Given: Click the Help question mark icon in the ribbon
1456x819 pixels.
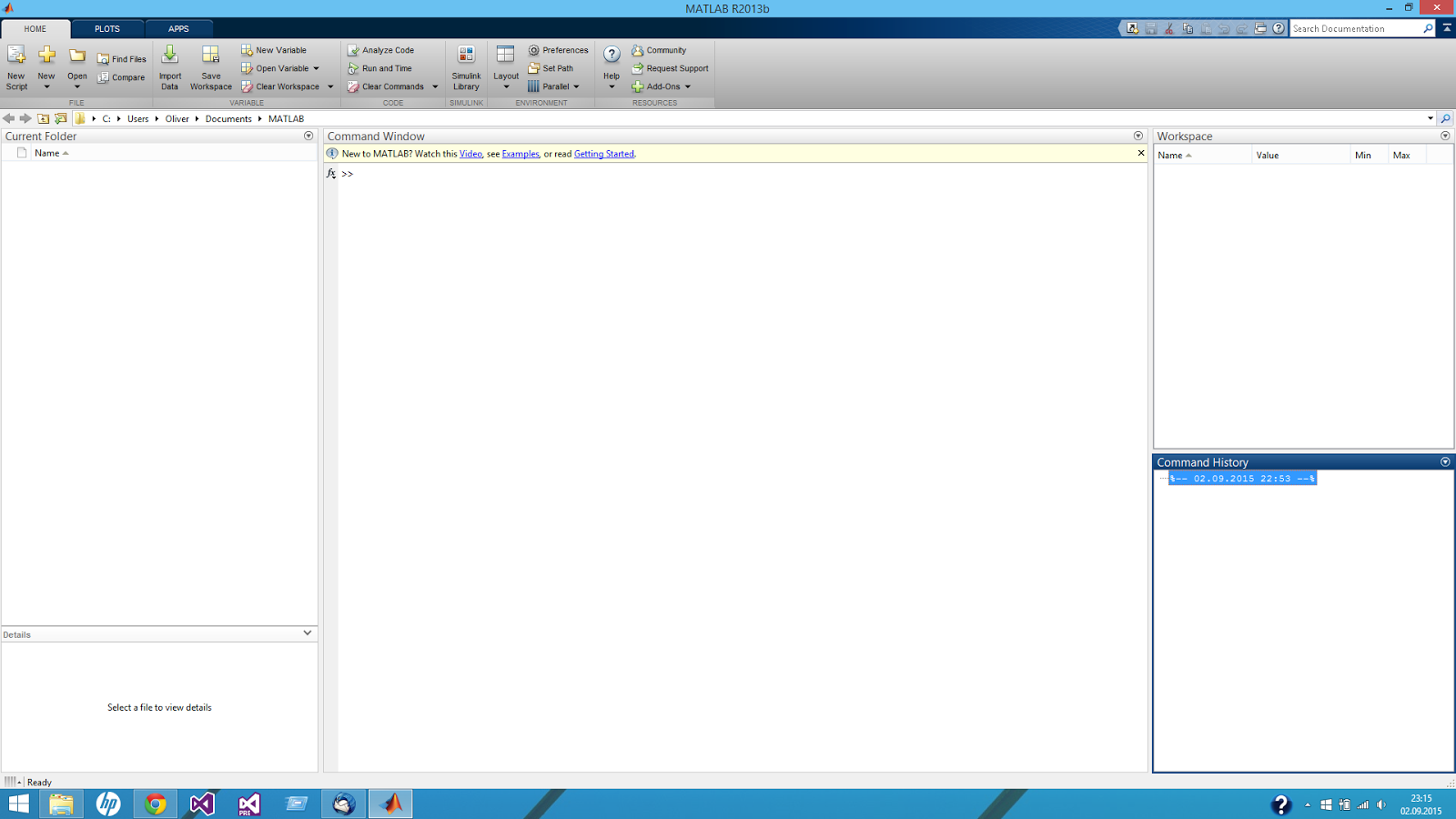Looking at the screenshot, I should point(612,55).
